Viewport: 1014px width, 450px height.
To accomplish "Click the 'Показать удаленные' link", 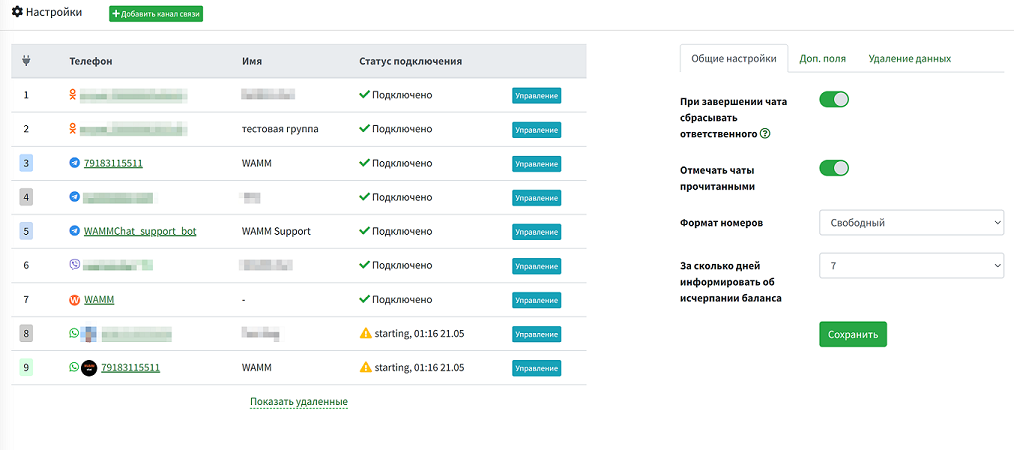I will click(x=299, y=402).
